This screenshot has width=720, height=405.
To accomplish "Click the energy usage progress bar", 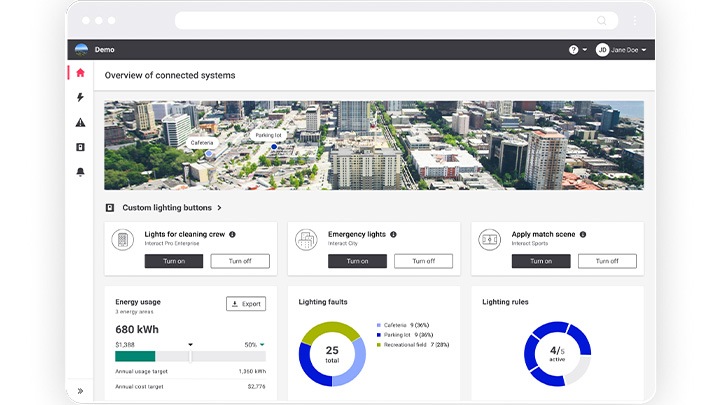I will [x=190, y=356].
